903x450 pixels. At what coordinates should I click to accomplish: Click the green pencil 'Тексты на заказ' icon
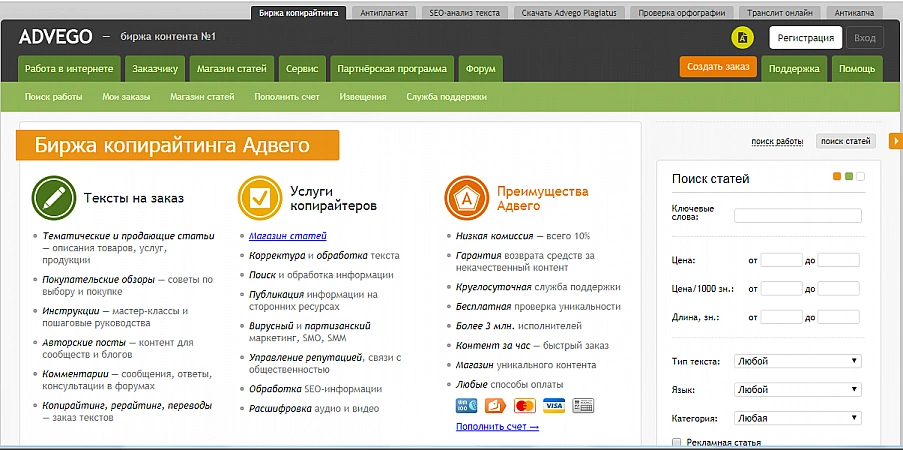click(51, 197)
